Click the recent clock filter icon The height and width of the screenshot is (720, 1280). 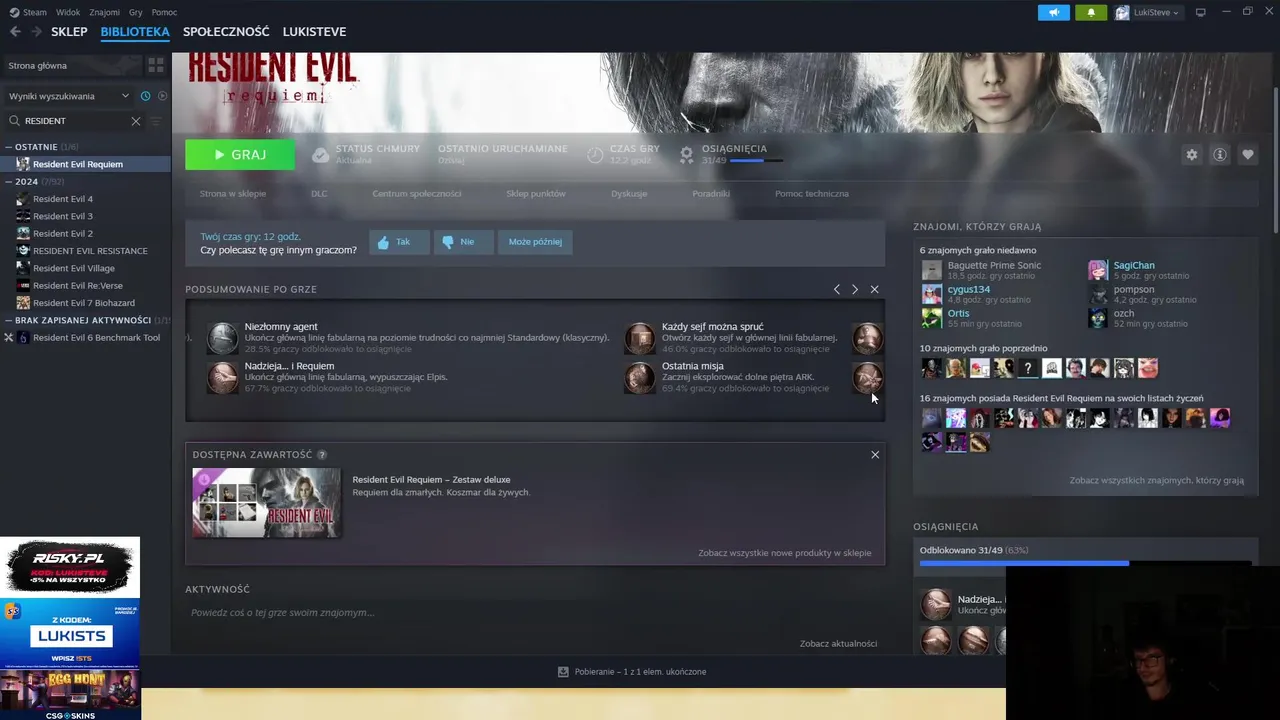point(146,96)
